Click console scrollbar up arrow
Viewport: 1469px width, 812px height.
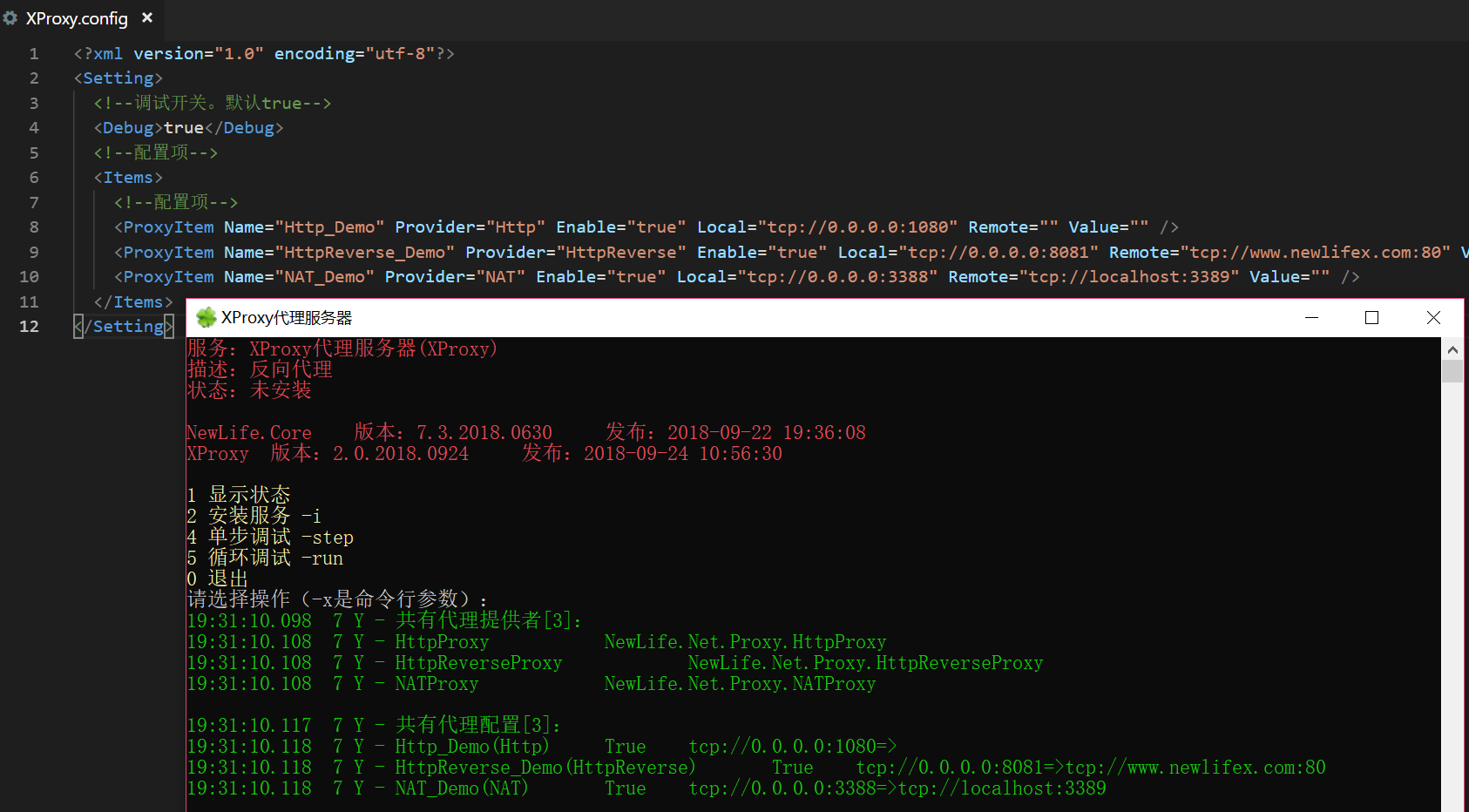tap(1452, 349)
